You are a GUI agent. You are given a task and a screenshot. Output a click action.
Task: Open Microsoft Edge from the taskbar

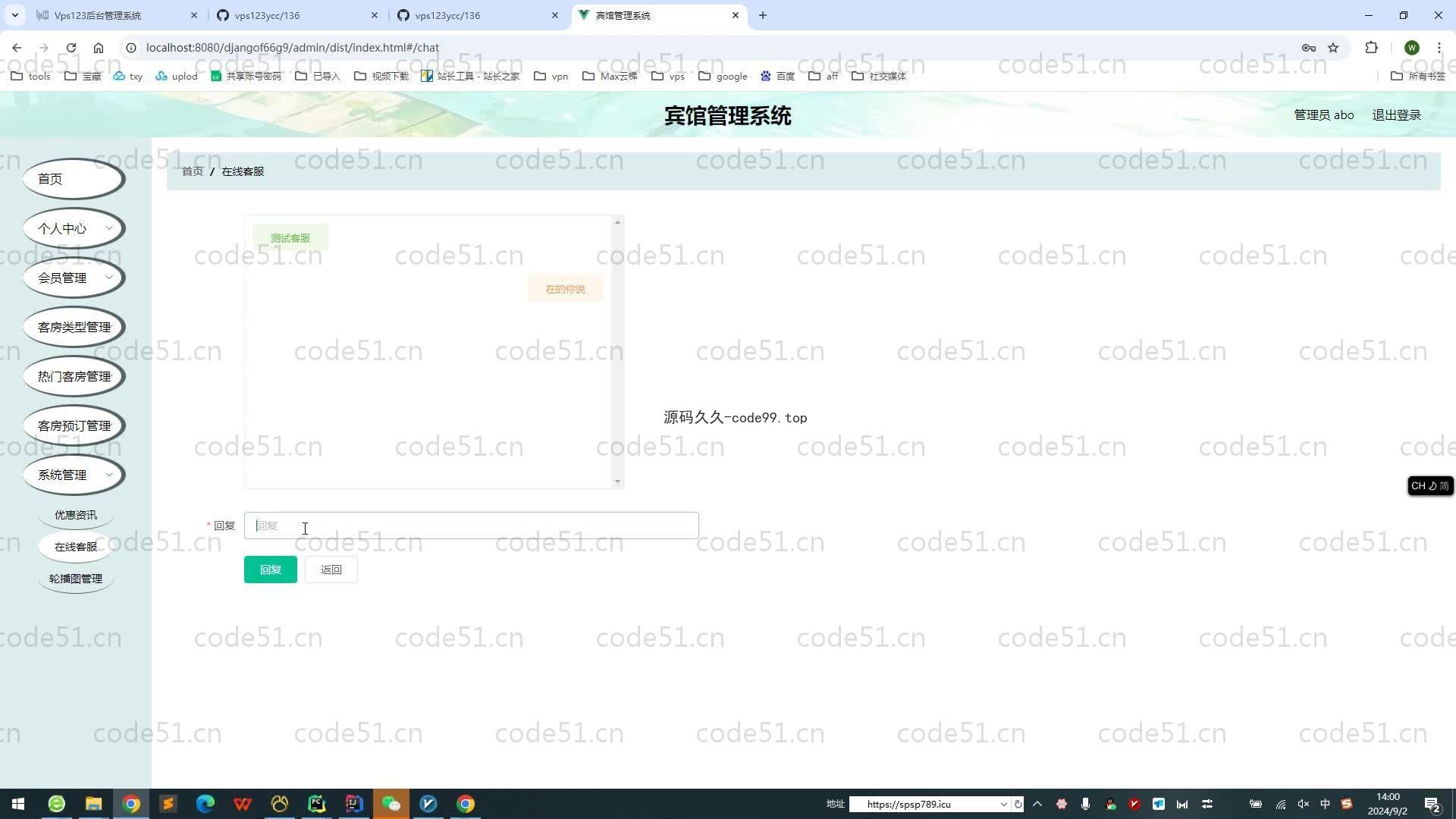coord(206,804)
